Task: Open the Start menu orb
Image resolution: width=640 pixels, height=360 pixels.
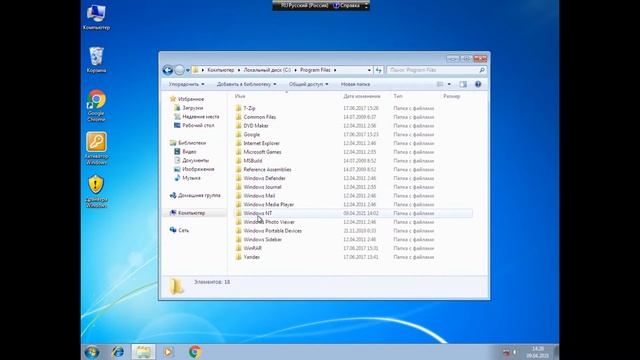Action: click(x=92, y=352)
